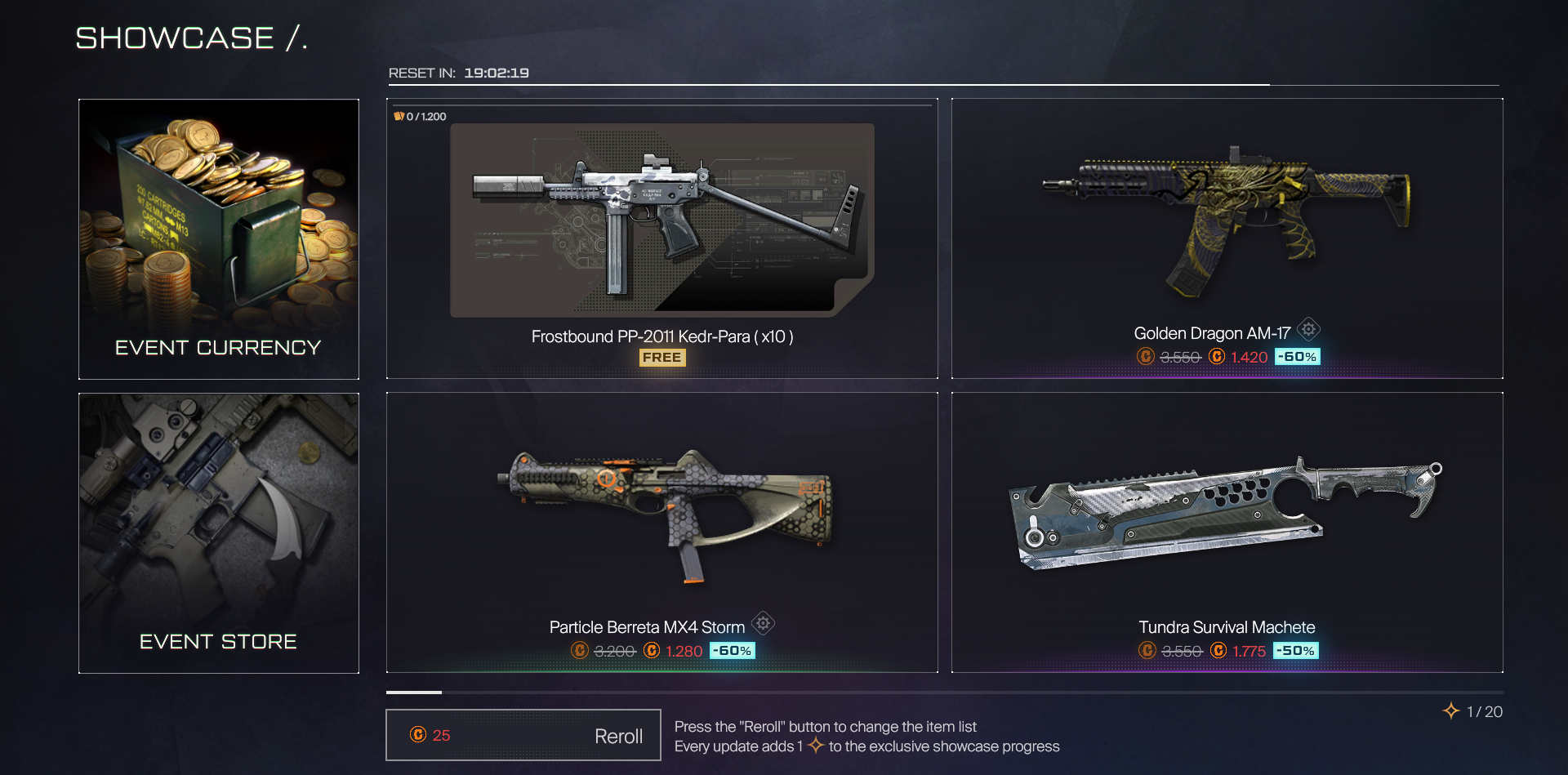Click the currency icon beside 0 / 1.200

399,116
